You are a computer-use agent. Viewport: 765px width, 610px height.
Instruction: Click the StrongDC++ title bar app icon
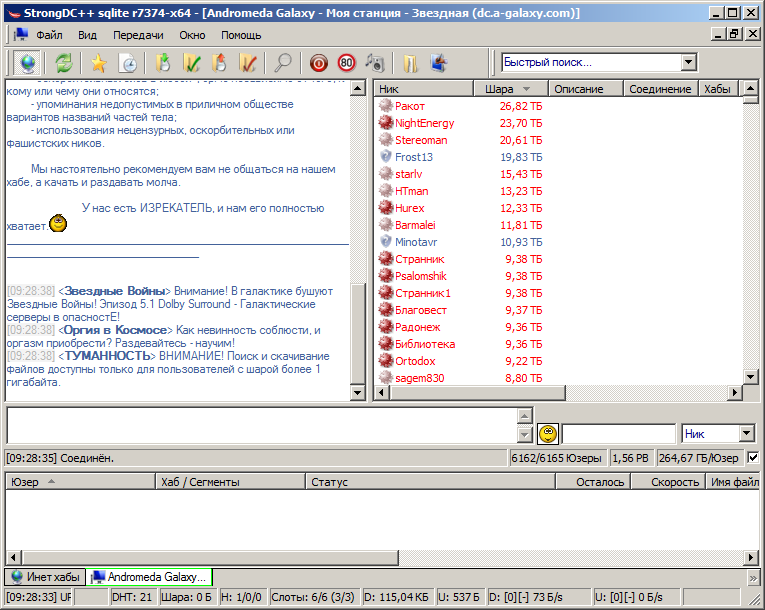[x=14, y=13]
